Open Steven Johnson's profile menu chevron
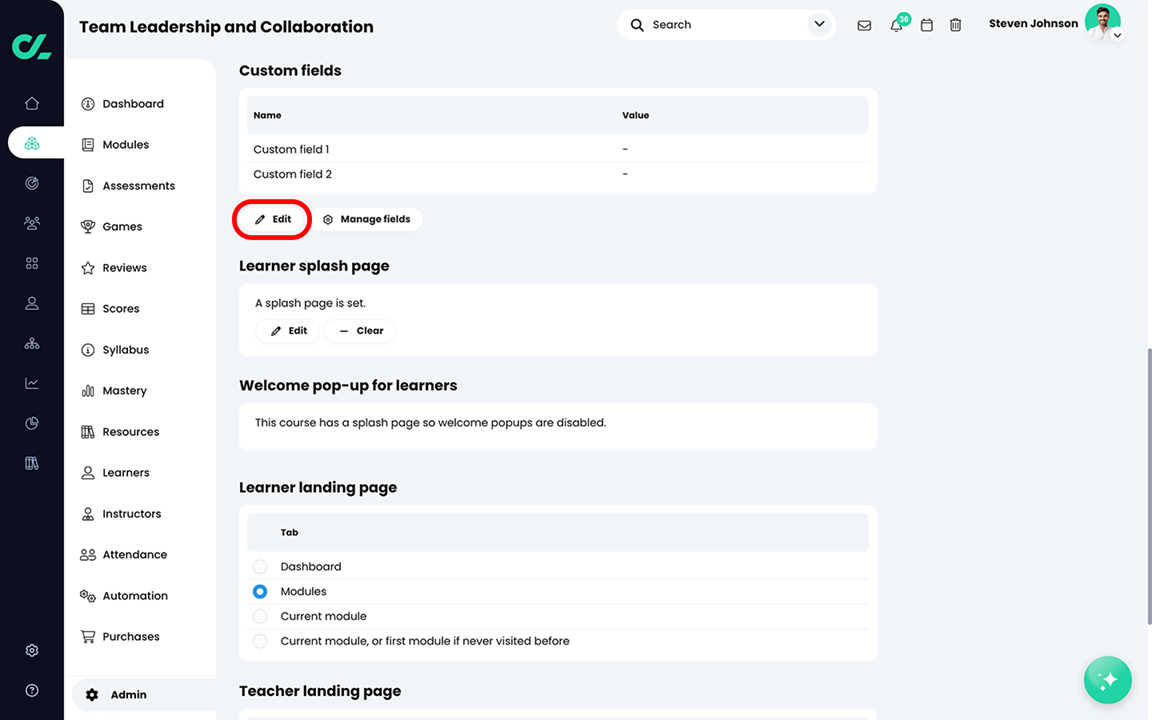 (1117, 34)
